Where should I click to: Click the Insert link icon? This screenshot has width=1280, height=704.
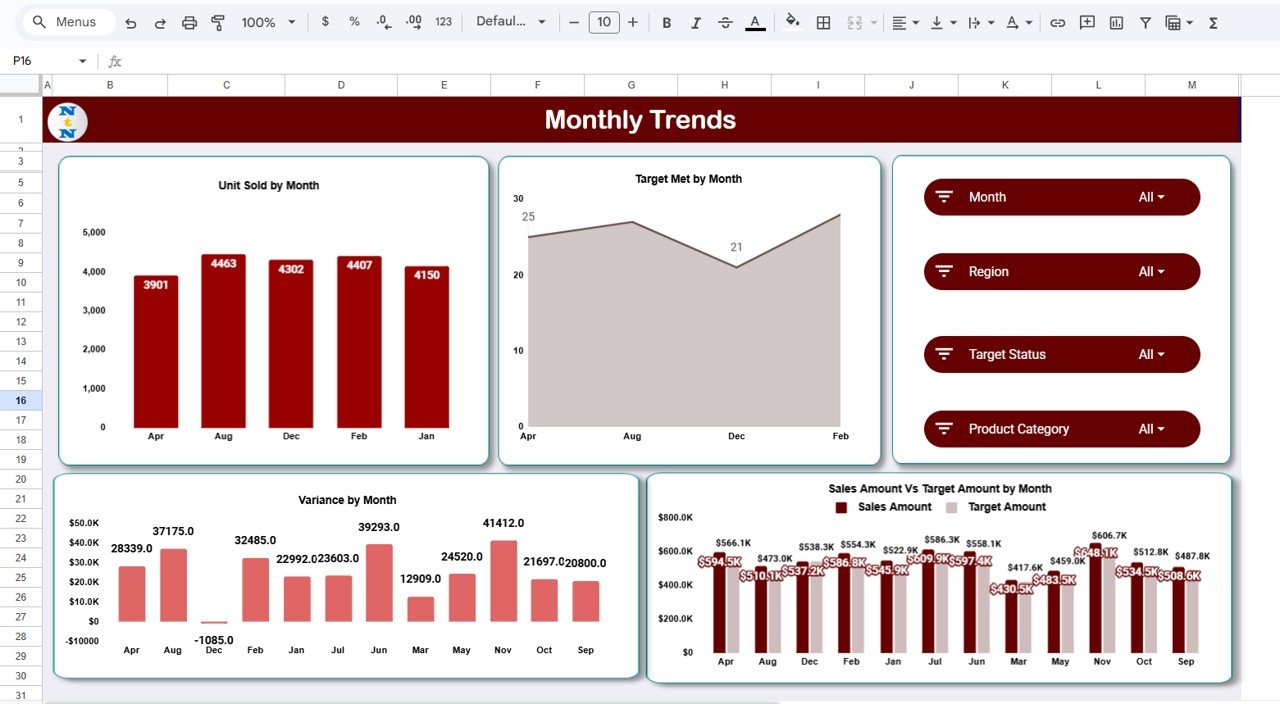point(1059,22)
